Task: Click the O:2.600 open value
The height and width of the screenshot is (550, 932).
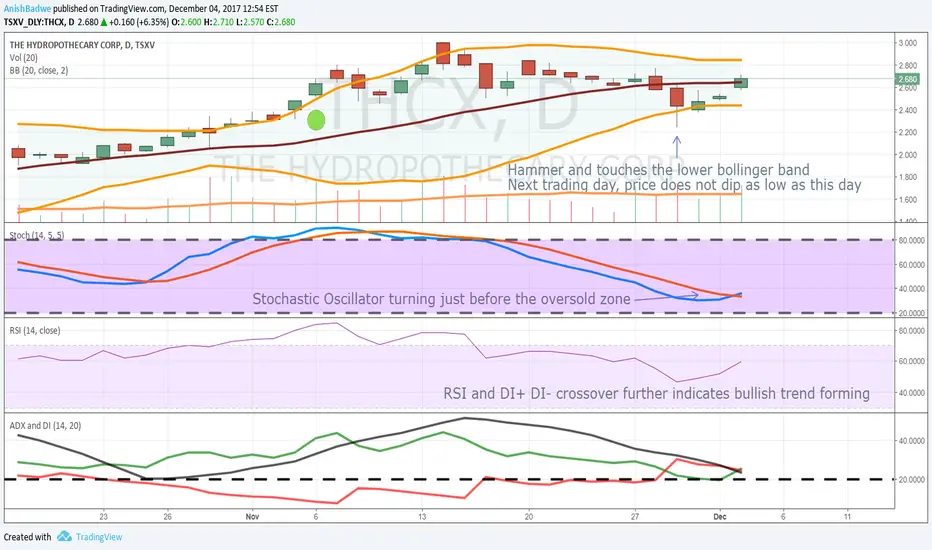Action: coord(187,22)
